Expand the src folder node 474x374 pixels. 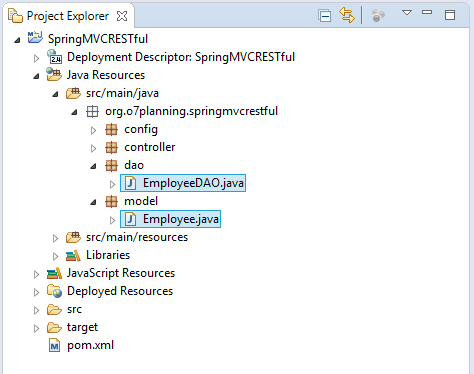[36, 310]
